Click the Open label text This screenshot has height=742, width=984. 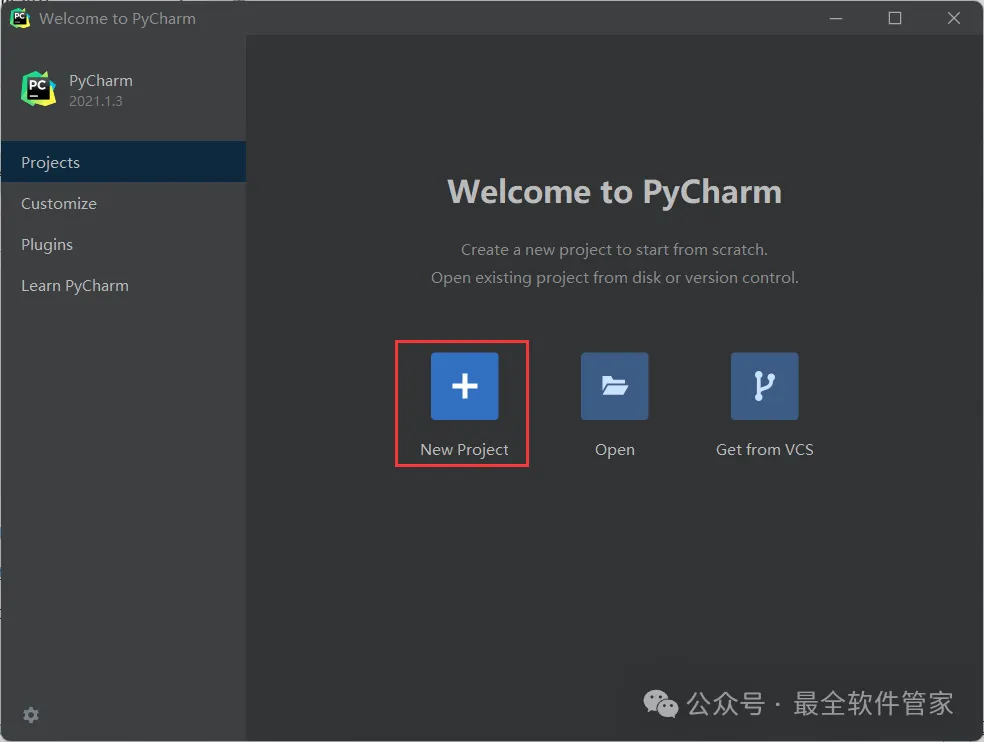click(615, 450)
